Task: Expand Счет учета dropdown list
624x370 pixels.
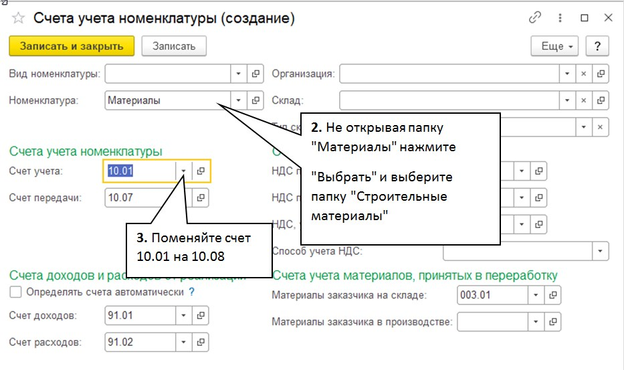Action: 183,171
